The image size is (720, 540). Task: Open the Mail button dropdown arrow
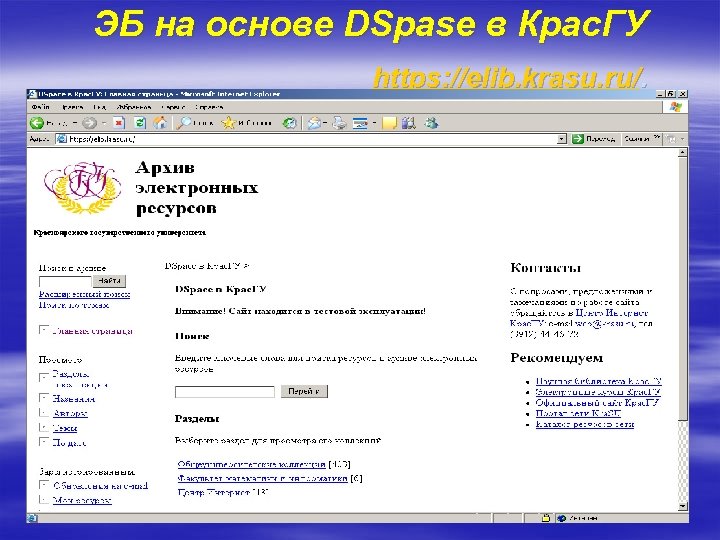[325, 123]
